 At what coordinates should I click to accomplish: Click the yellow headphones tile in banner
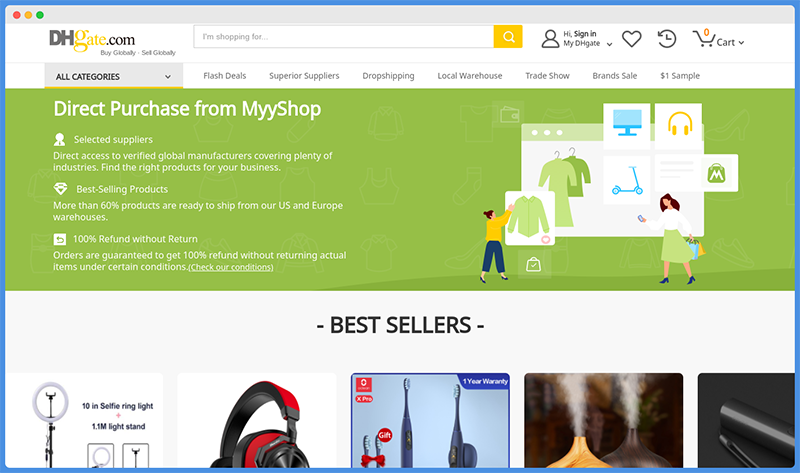(x=679, y=125)
